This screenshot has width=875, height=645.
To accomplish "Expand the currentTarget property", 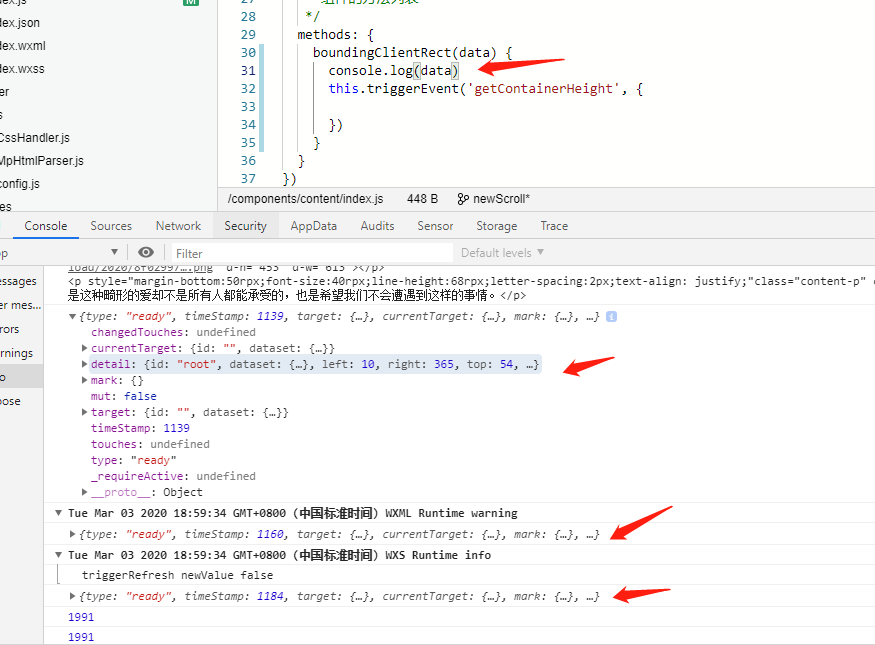I will click(x=84, y=348).
